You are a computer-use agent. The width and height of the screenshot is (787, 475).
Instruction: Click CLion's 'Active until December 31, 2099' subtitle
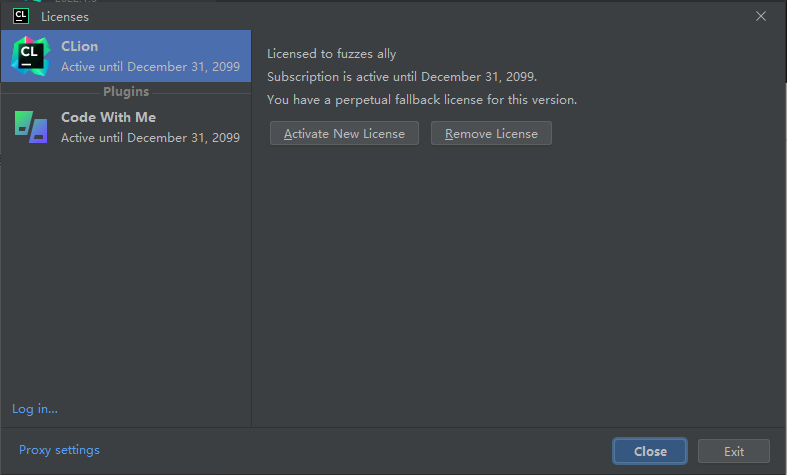pyautogui.click(x=150, y=66)
